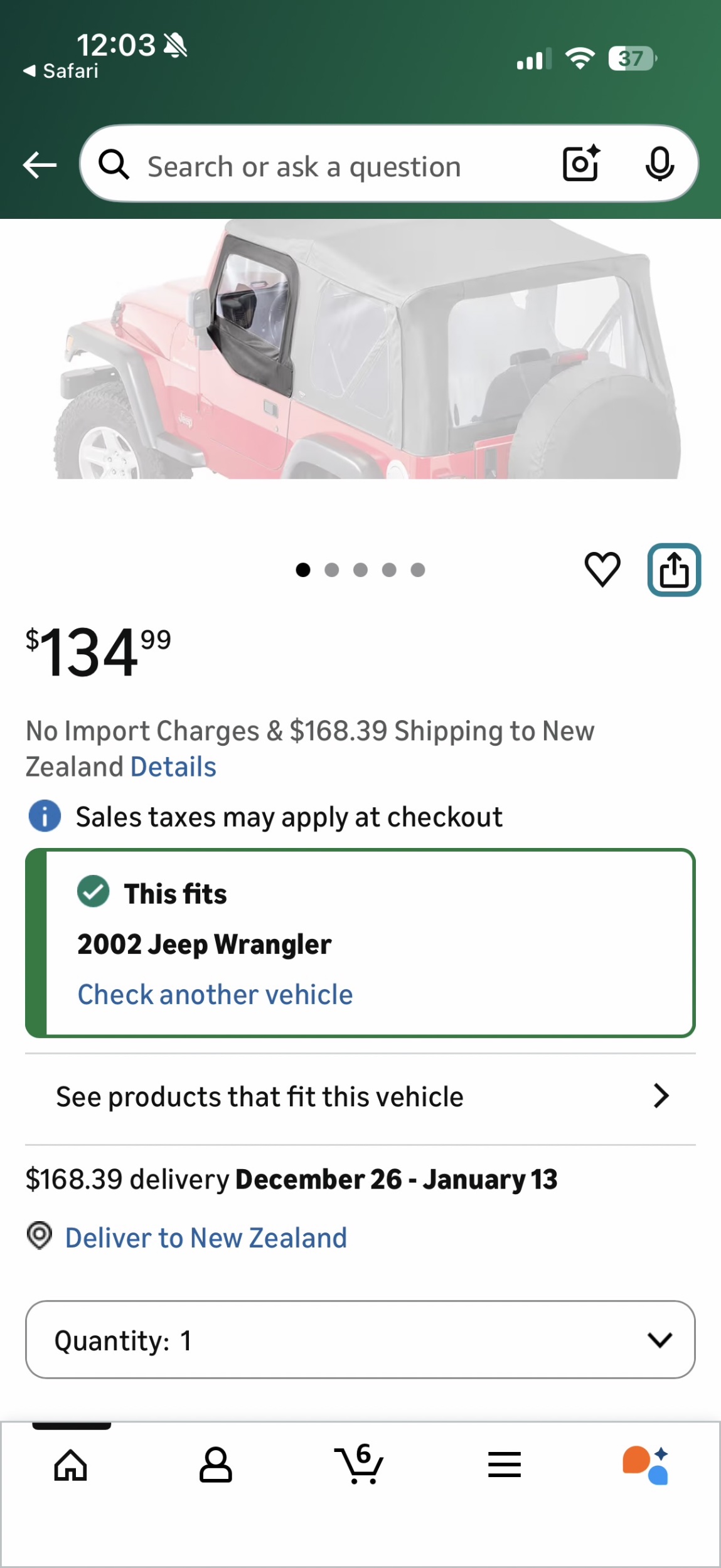Tap the delivery location pin icon
The height and width of the screenshot is (1568, 721).
pyautogui.click(x=40, y=1236)
